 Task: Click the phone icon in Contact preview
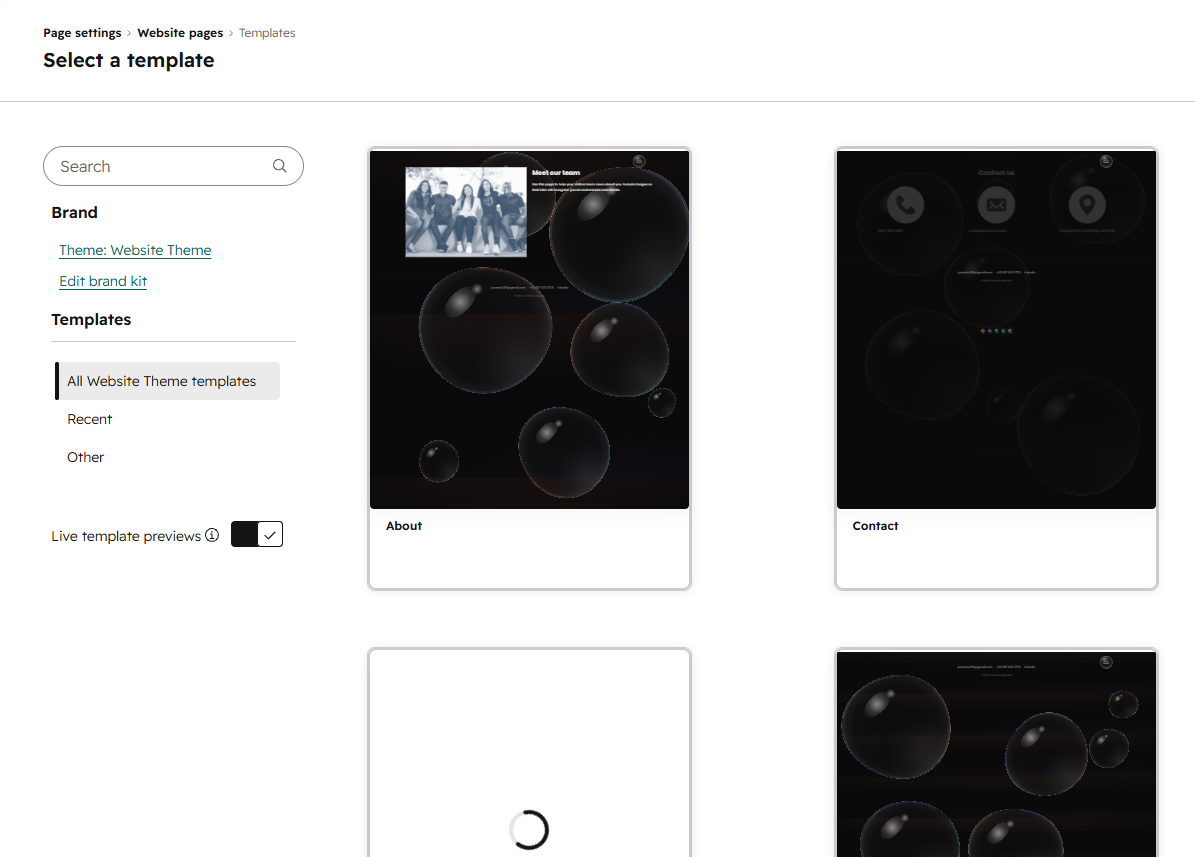click(905, 204)
